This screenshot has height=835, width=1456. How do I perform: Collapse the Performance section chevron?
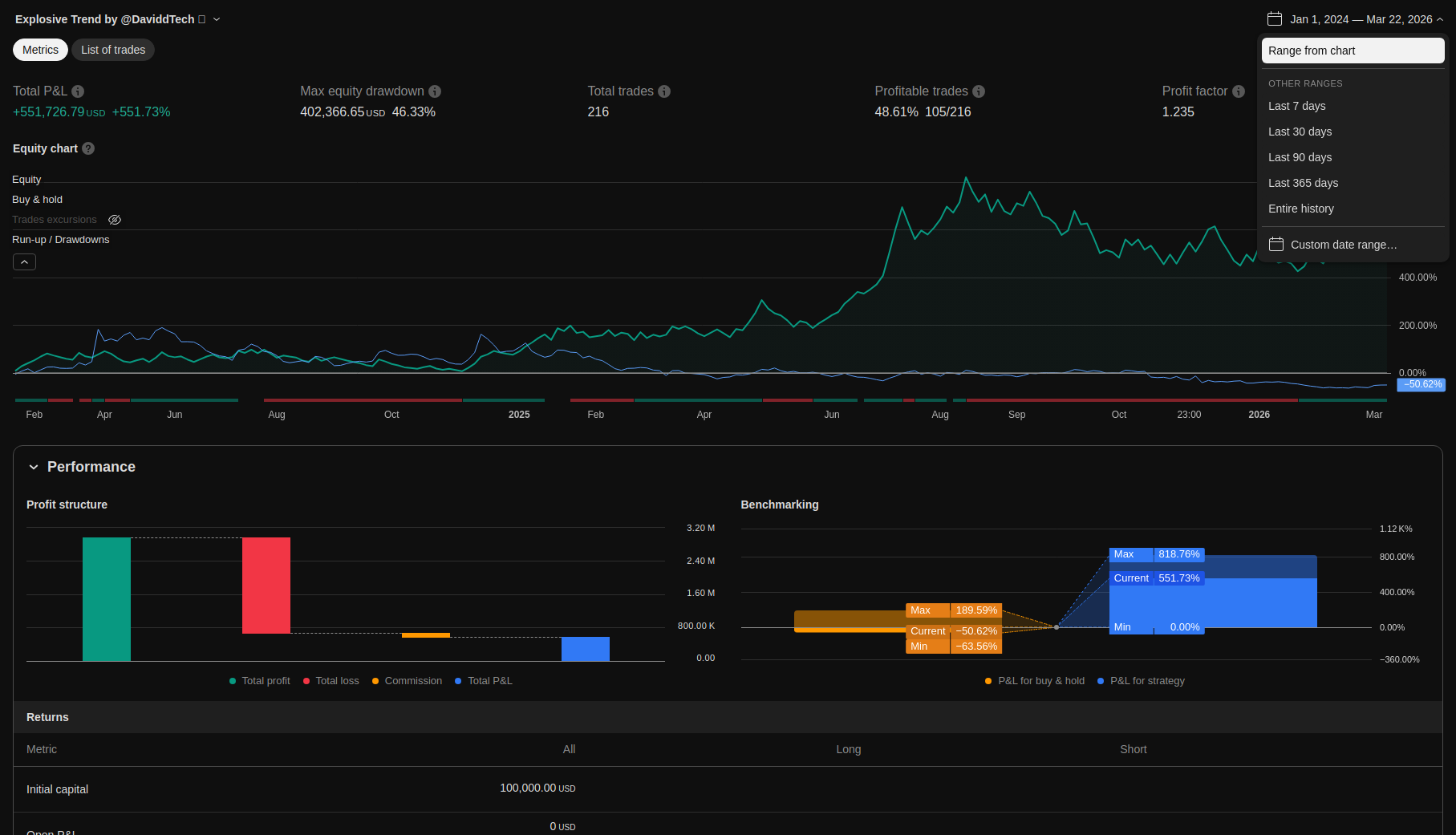[34, 467]
